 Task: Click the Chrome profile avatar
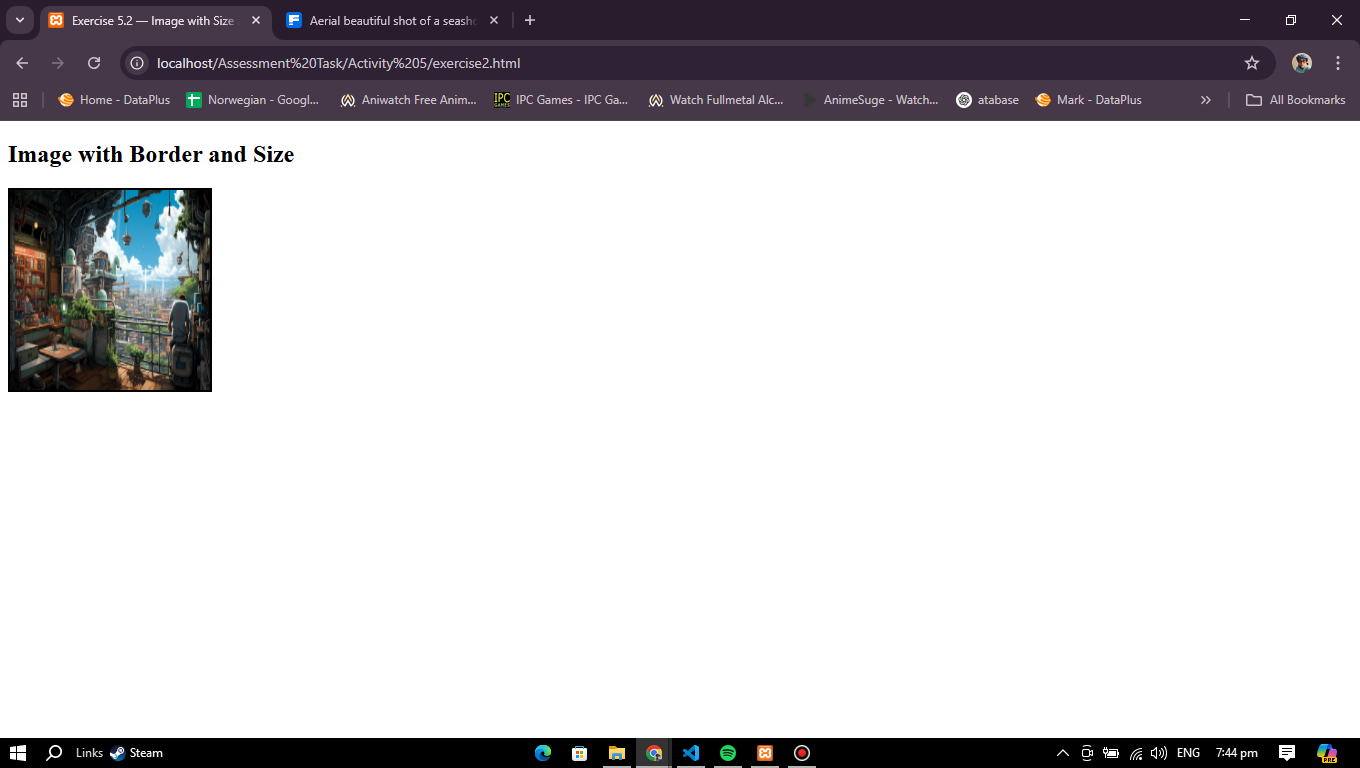tap(1301, 63)
